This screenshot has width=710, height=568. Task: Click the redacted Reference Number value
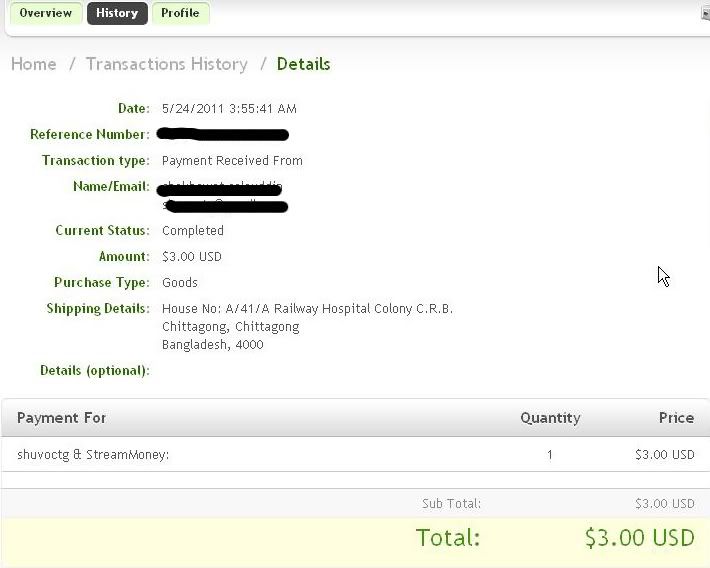tap(222, 134)
